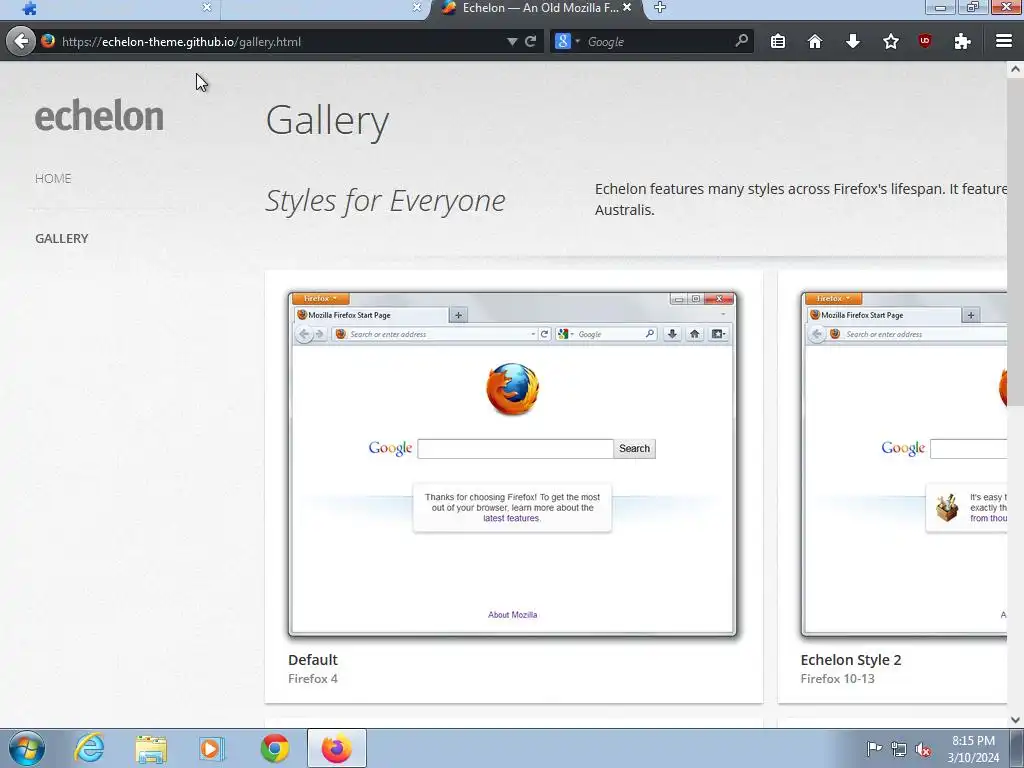Viewport: 1024px width, 768px height.
Task: Close the second blank tab
Action: [417, 7]
